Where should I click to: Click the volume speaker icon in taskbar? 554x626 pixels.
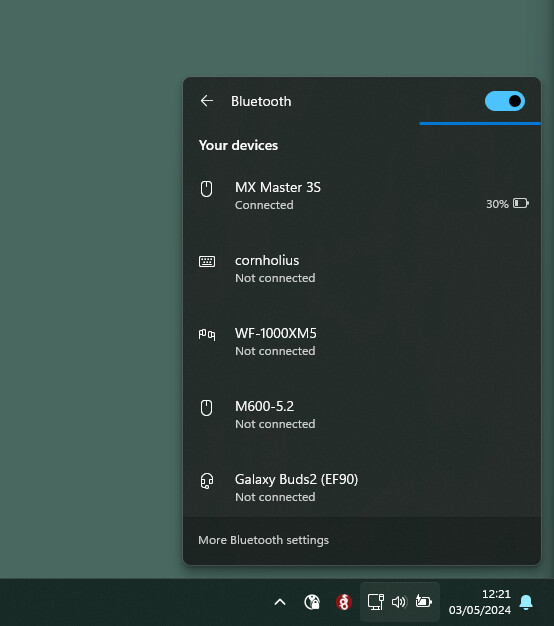point(399,602)
